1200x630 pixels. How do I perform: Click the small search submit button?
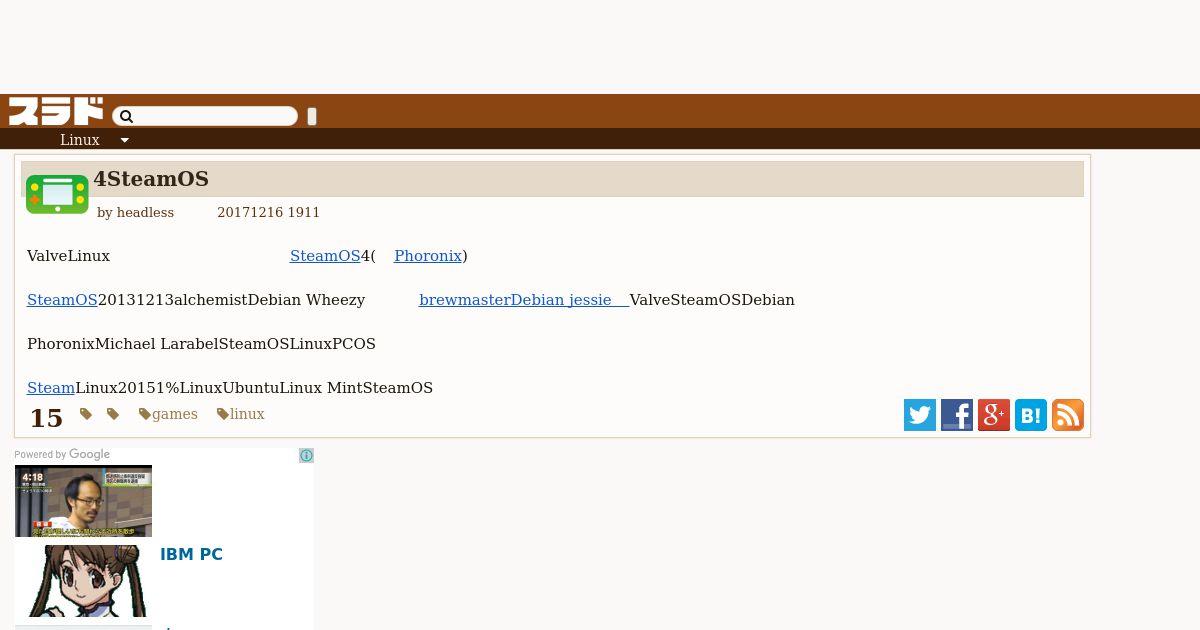click(x=312, y=117)
